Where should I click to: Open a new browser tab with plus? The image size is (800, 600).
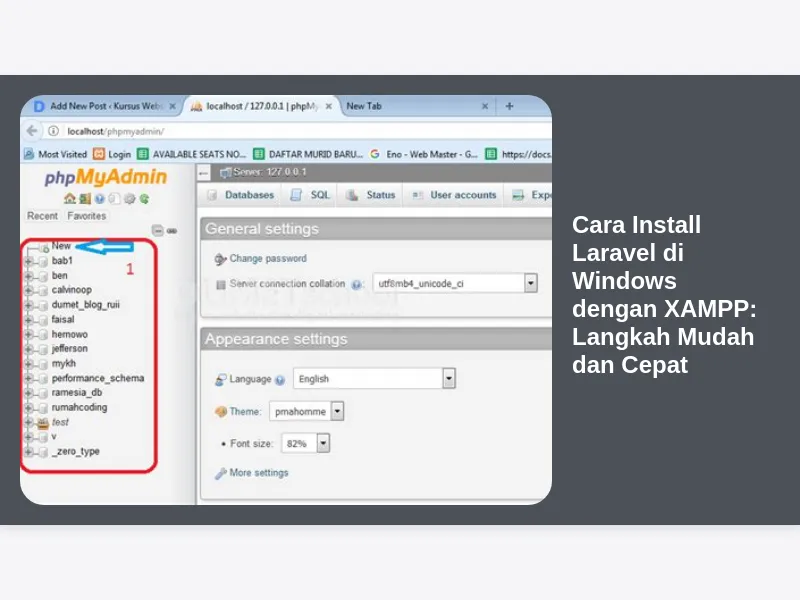509,106
